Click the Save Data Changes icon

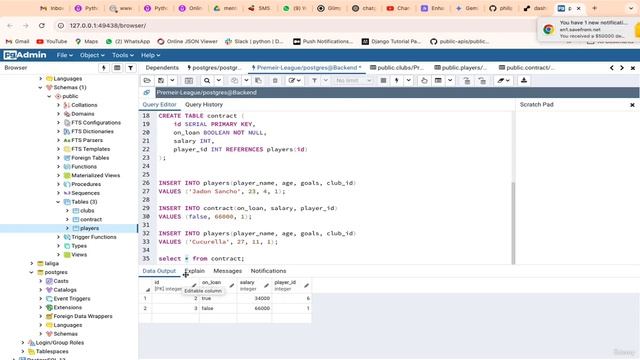(189, 80)
